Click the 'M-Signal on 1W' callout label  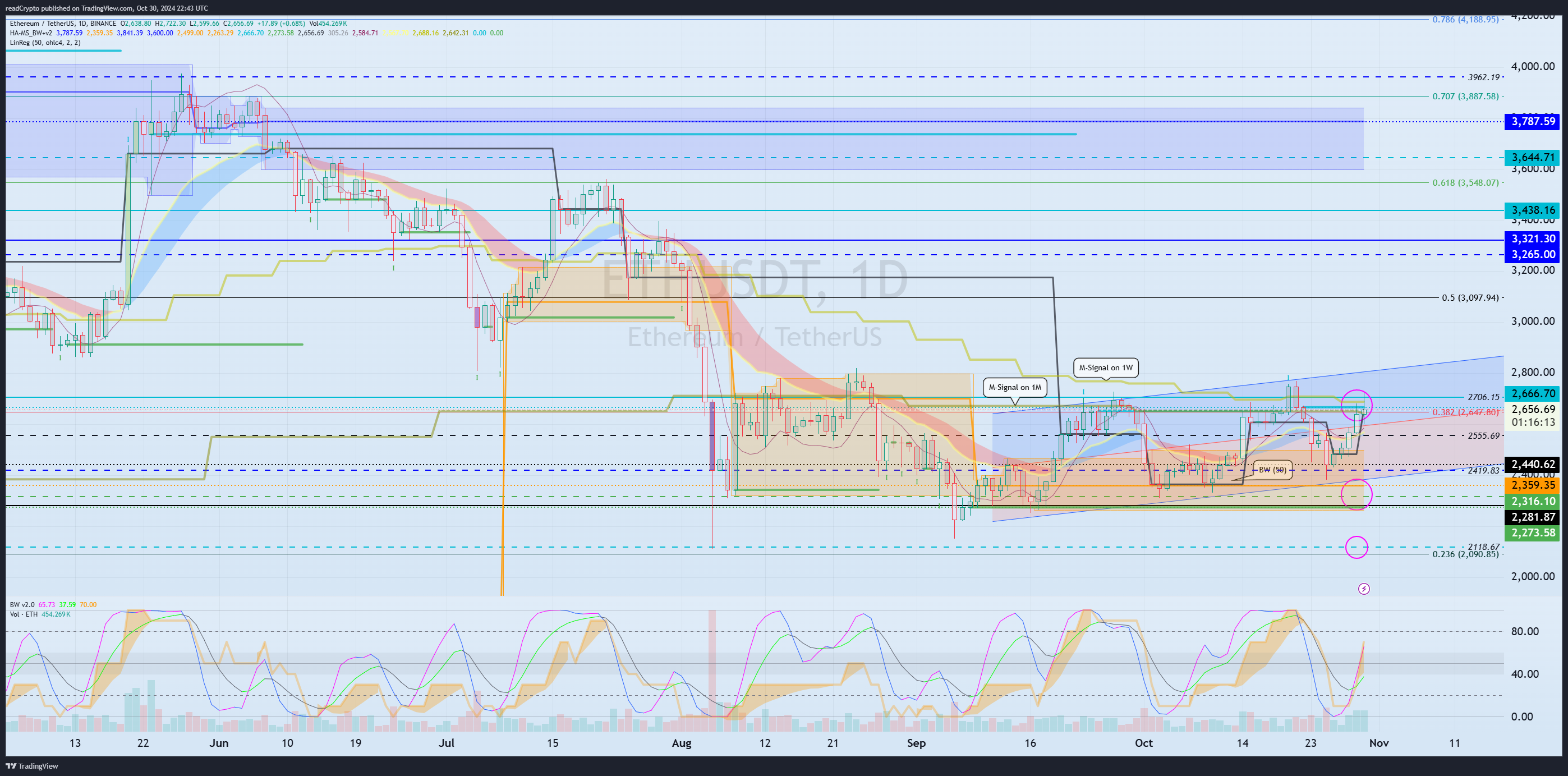(1105, 368)
